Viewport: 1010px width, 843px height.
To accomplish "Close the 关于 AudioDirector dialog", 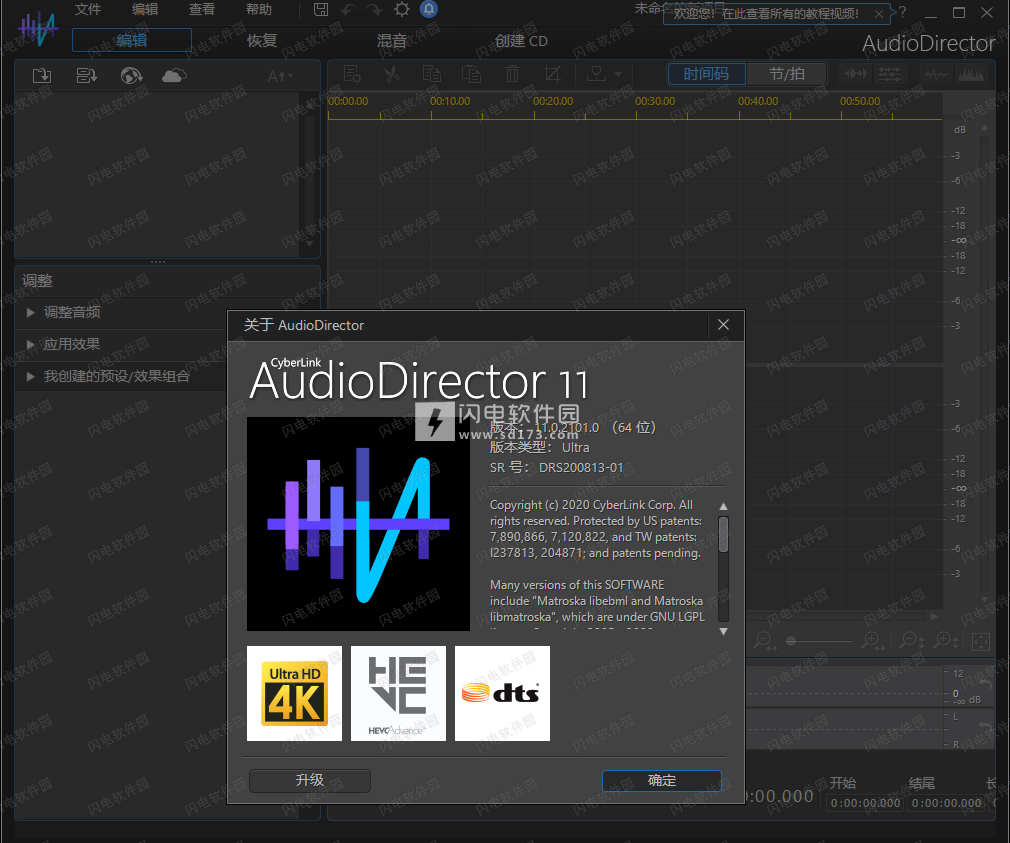I will pyautogui.click(x=723, y=325).
